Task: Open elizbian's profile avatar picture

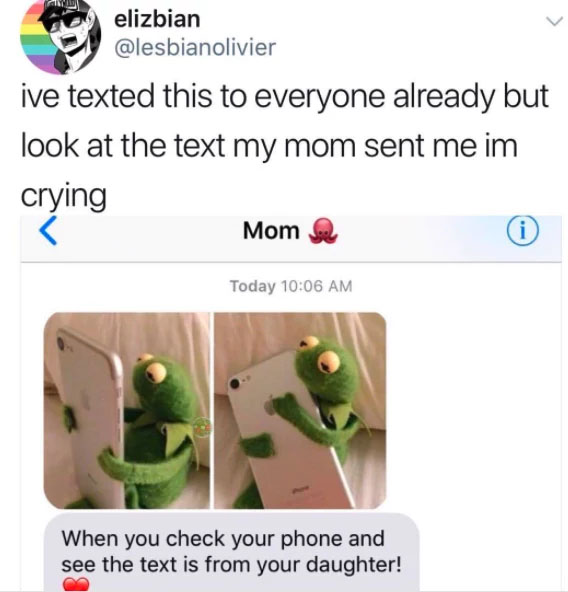Action: 60,36
